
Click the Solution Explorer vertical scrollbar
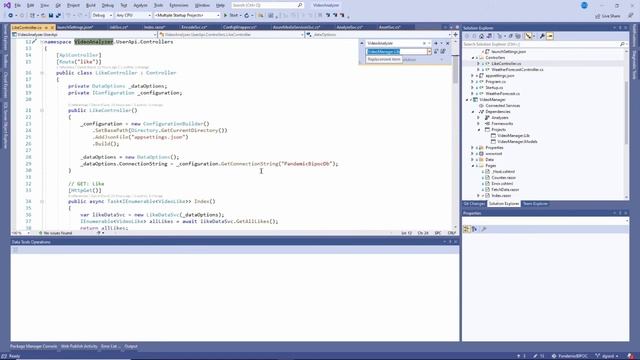(x=627, y=114)
